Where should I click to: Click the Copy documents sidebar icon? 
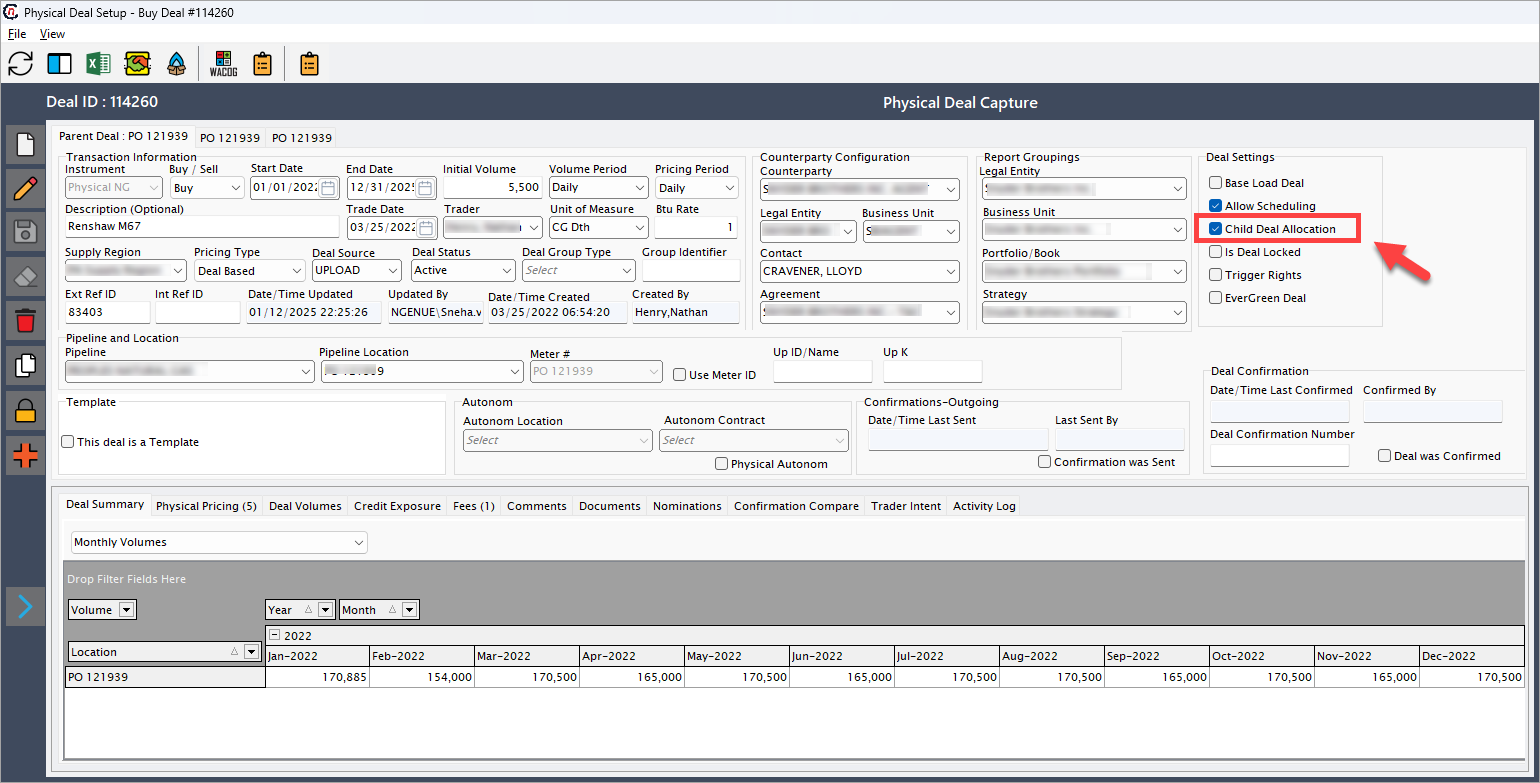click(25, 365)
